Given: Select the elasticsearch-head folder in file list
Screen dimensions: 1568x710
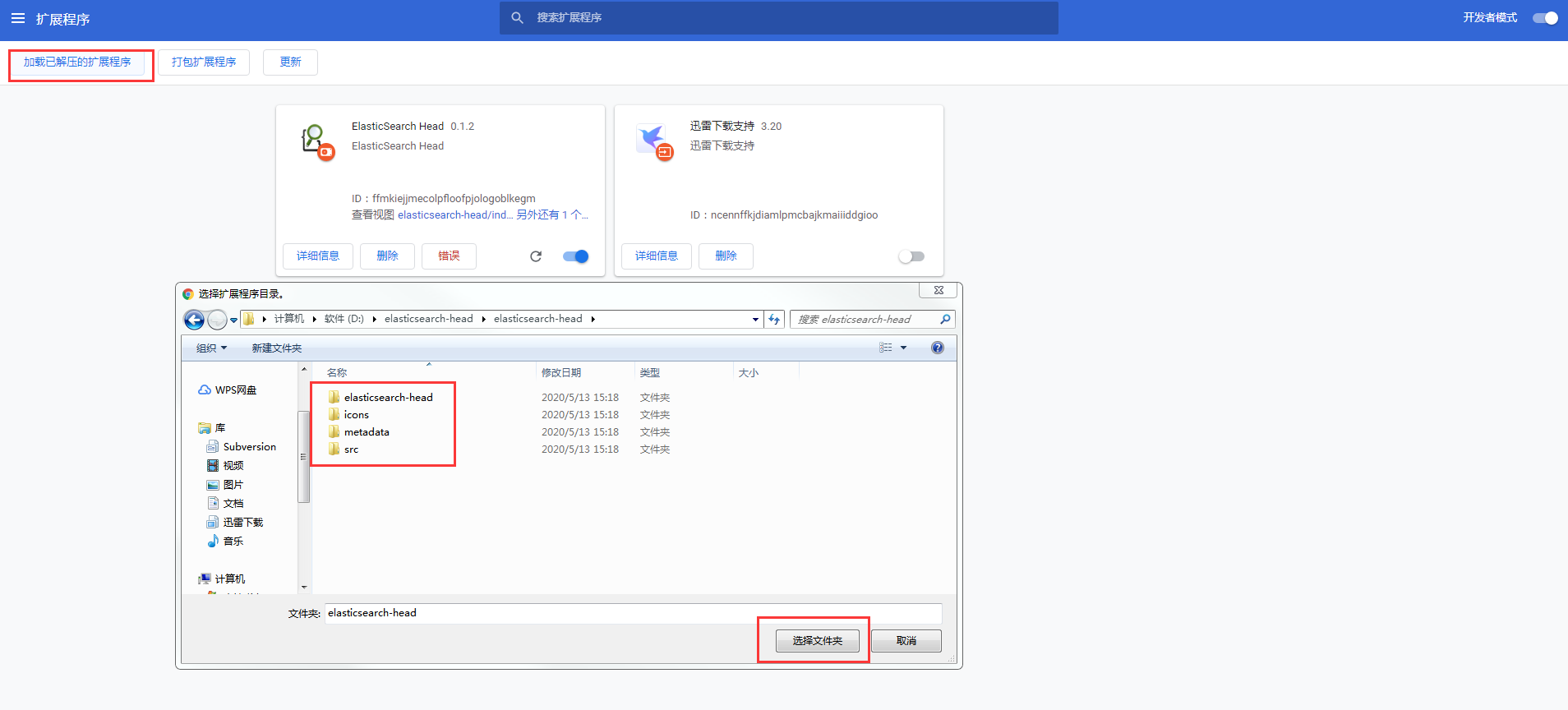Looking at the screenshot, I should (x=380, y=398).
